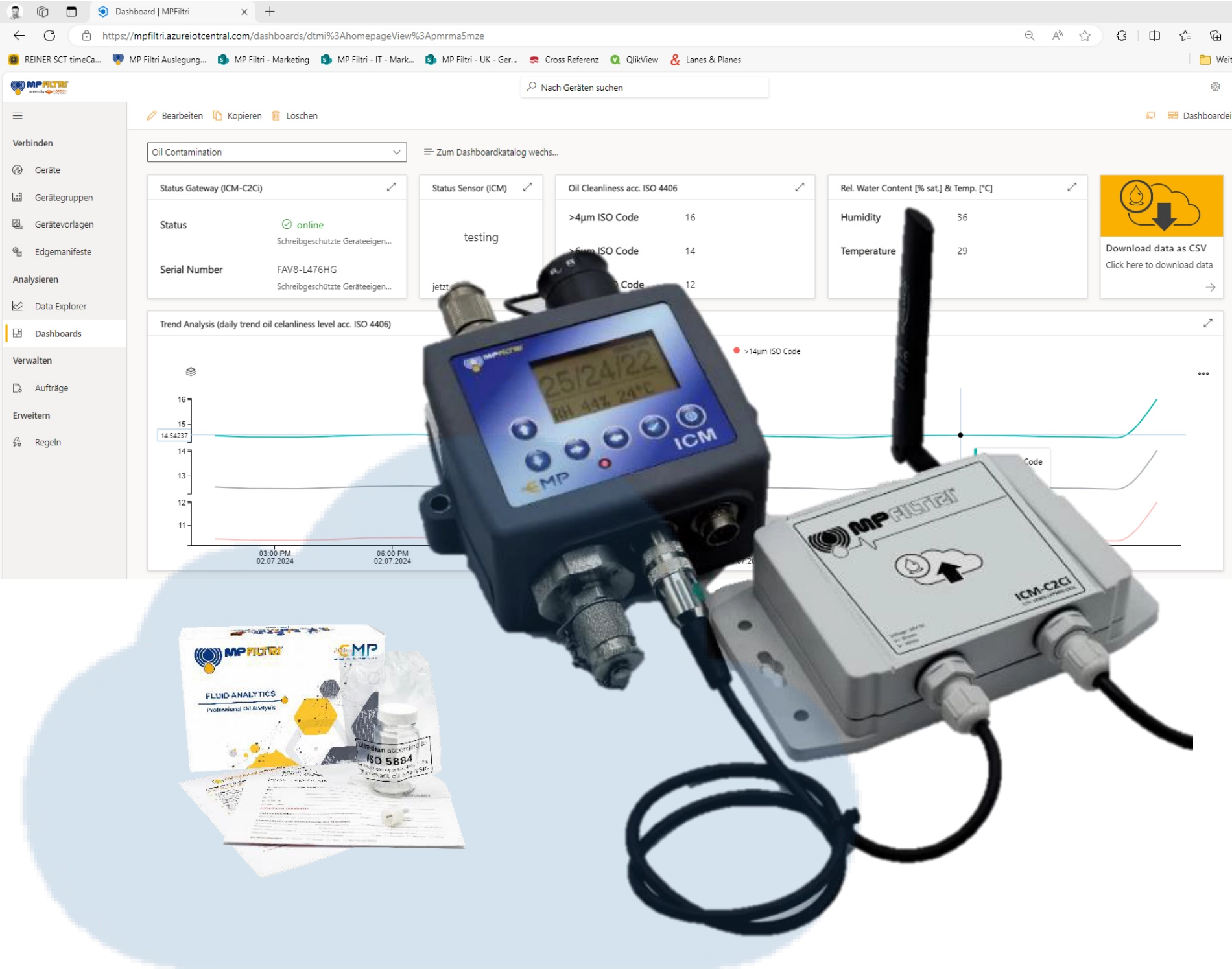Open the settings gear icon
The width and height of the screenshot is (1232, 969).
pos(1214,87)
